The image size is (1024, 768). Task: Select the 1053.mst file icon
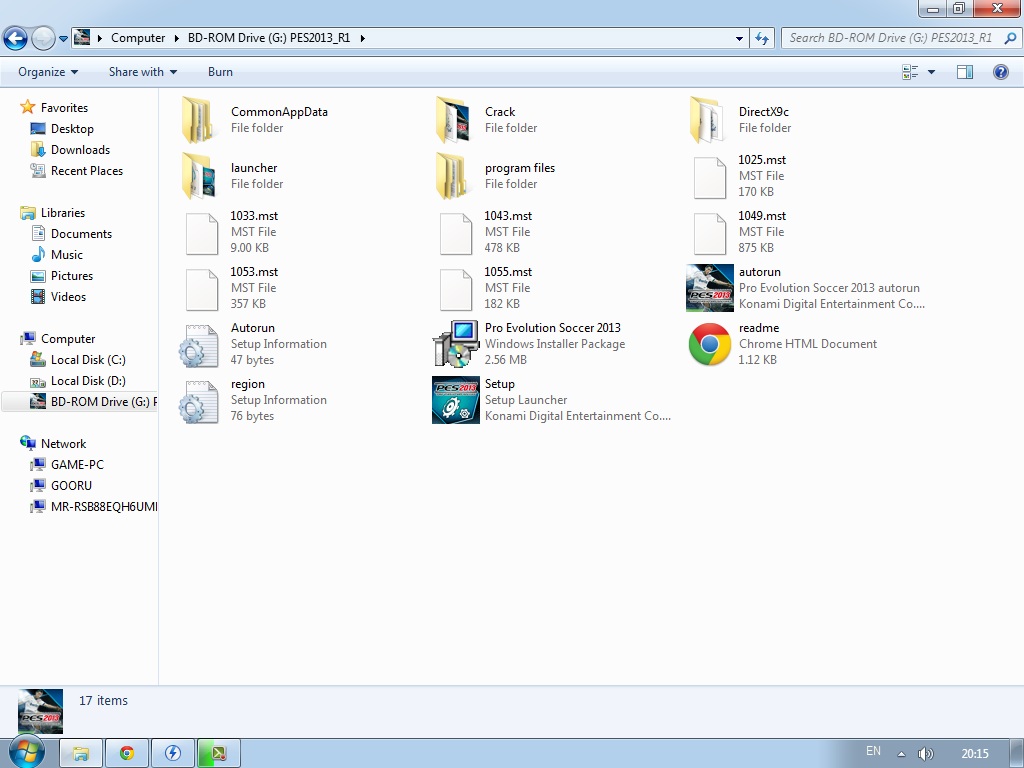coord(202,290)
